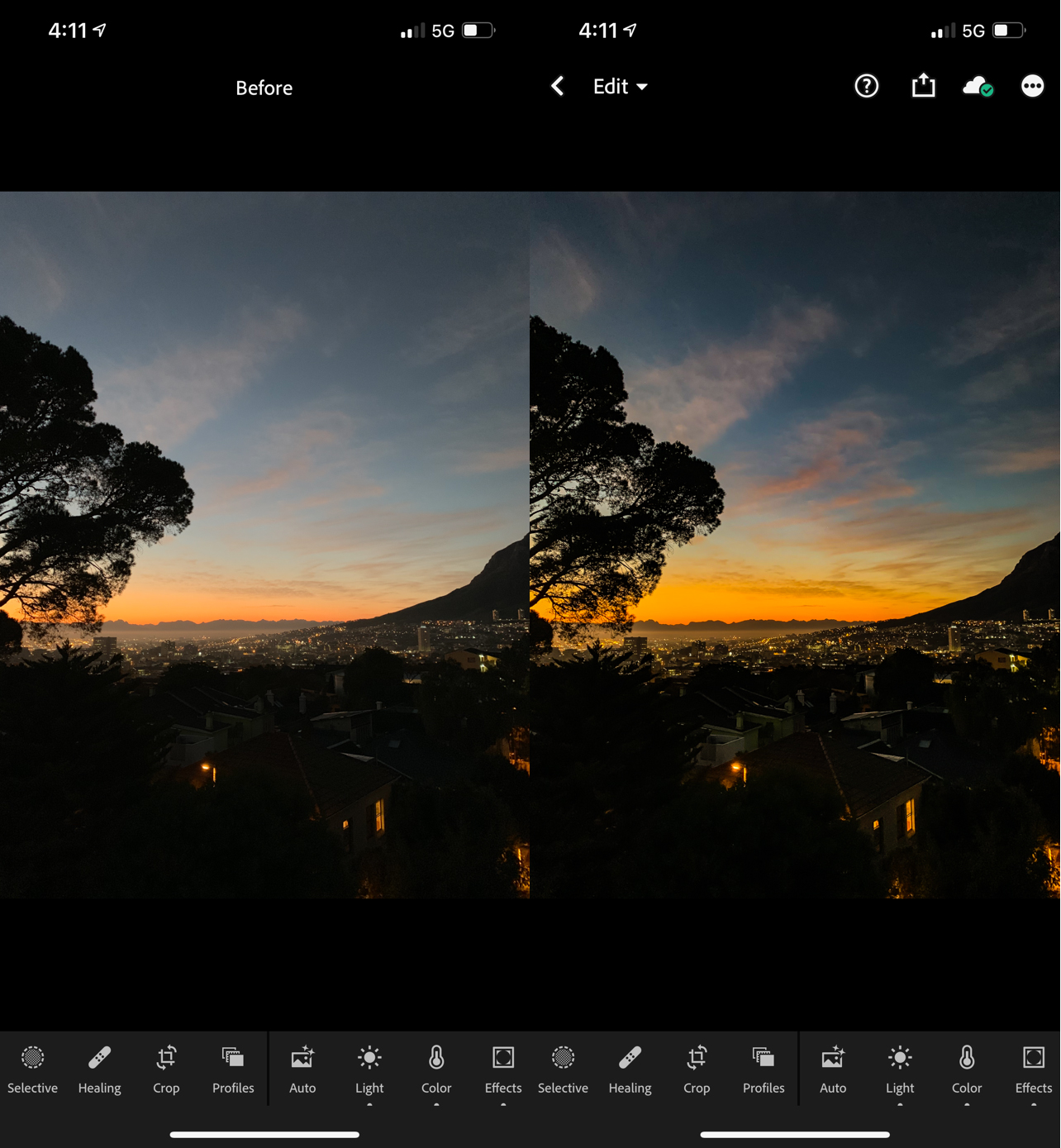The image size is (1061, 1148).
Task: Tap Auto adjust on the Edit screen
Action: (833, 1069)
